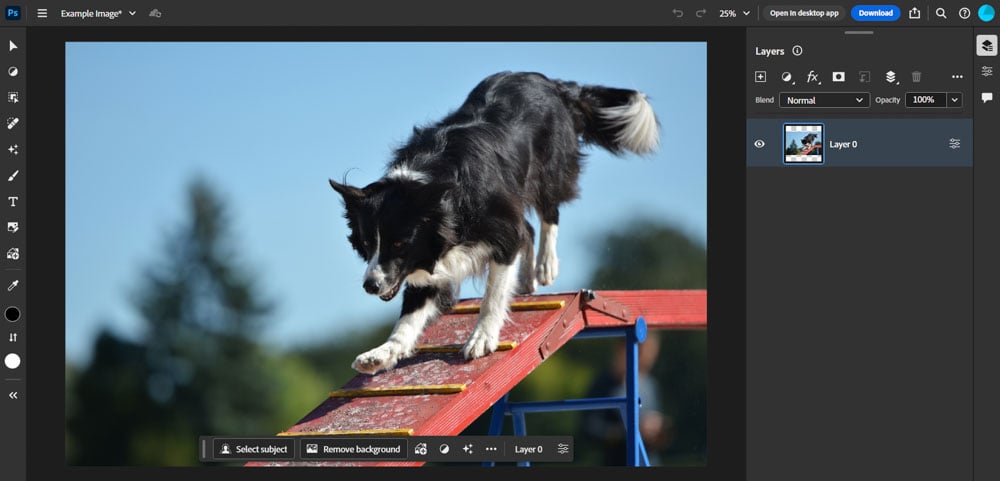Click the clipping mask icon in Layers panel
This screenshot has width=1000, height=481.
tap(864, 77)
